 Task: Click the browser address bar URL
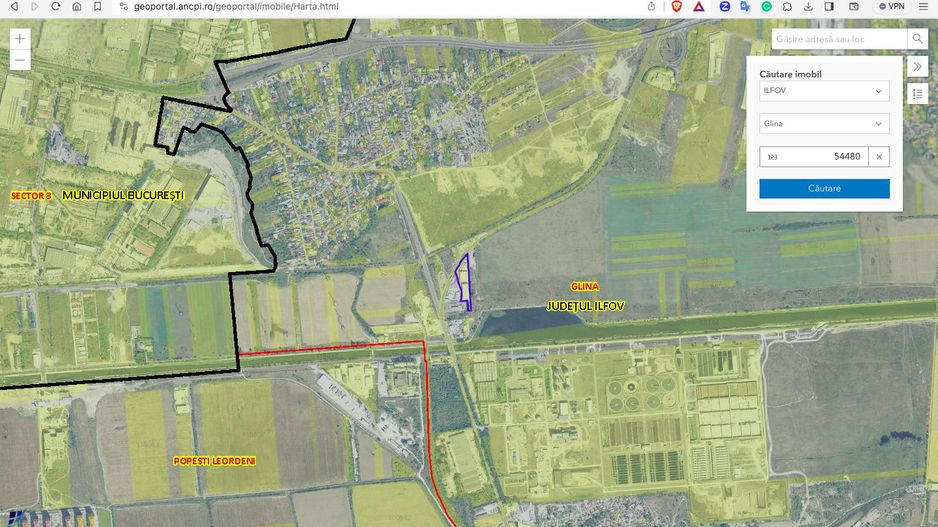236,7
